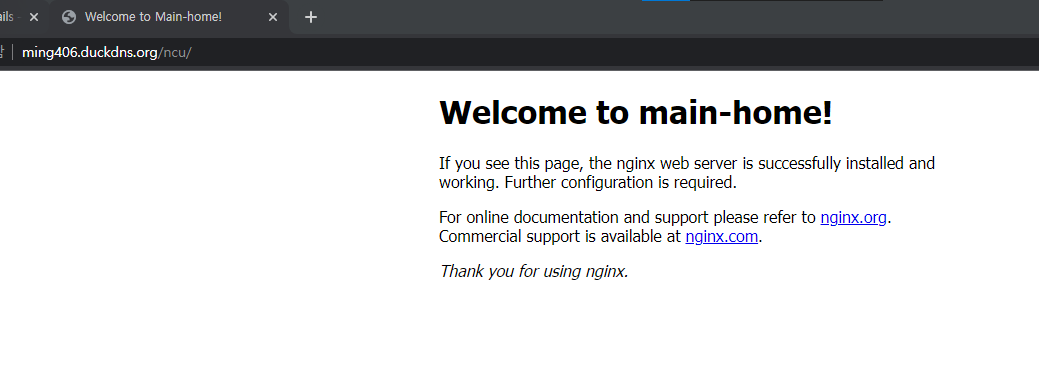Follow the nginx.com commercial support link
This screenshot has height=381, width=1039.
pyautogui.click(x=722, y=237)
